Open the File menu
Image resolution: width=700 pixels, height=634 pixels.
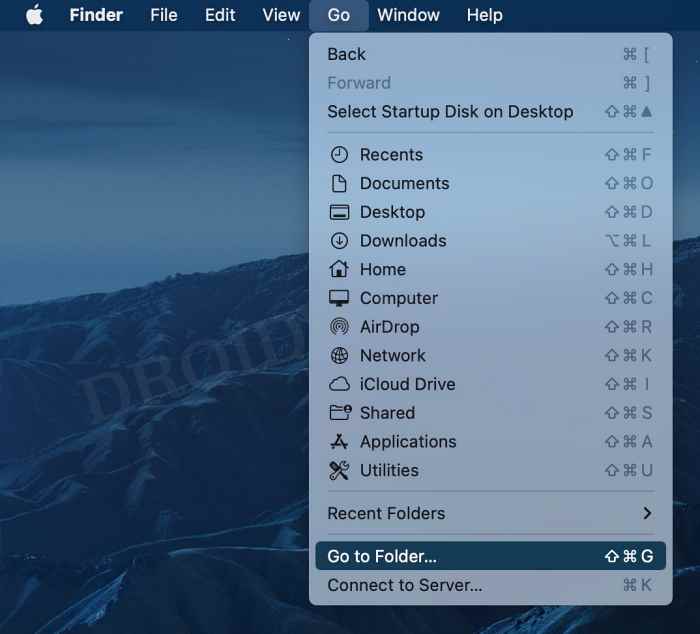(164, 15)
